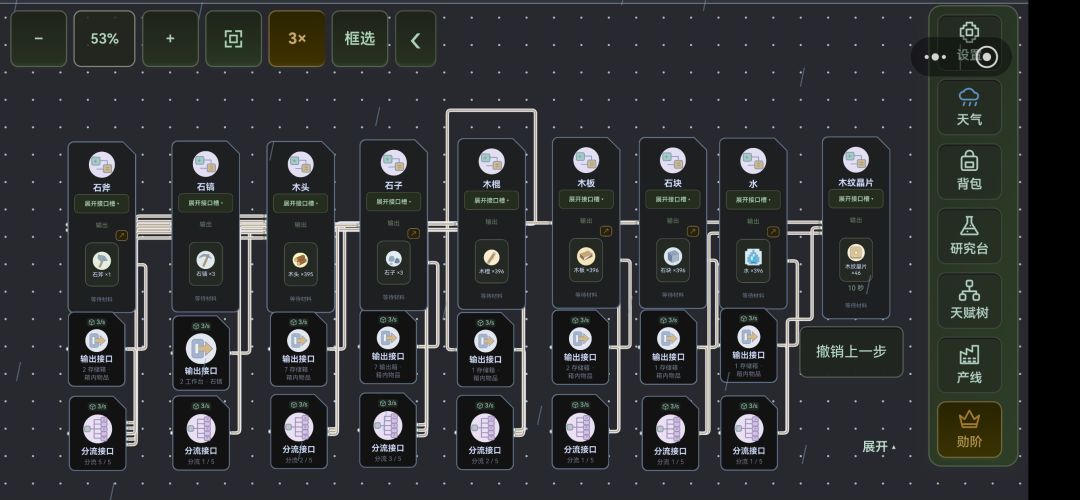1080x500 pixels.
Task: Click the 2 工作台 · 石镐 label
Action: click(x=201, y=381)
